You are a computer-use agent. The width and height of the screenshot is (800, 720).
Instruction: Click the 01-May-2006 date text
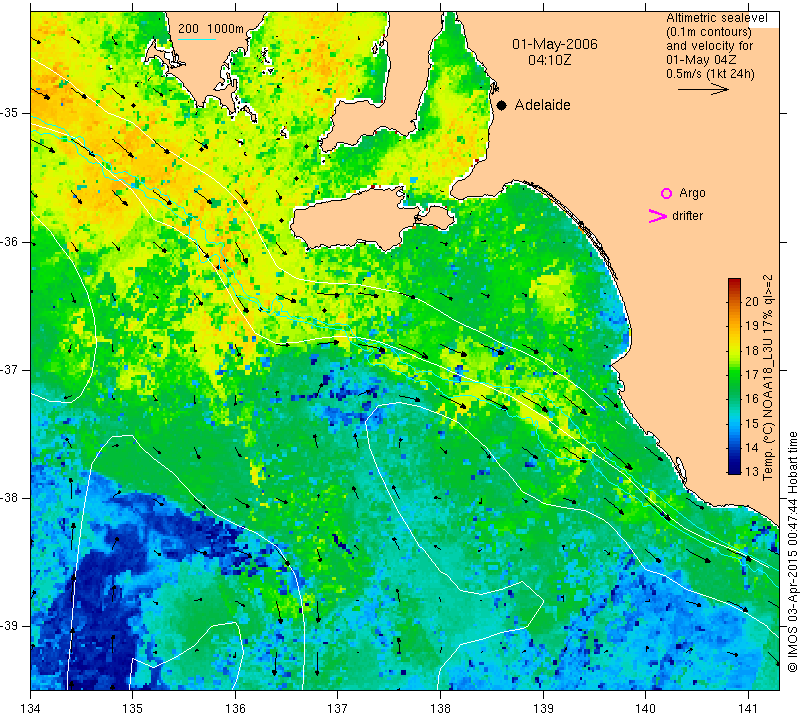[555, 44]
